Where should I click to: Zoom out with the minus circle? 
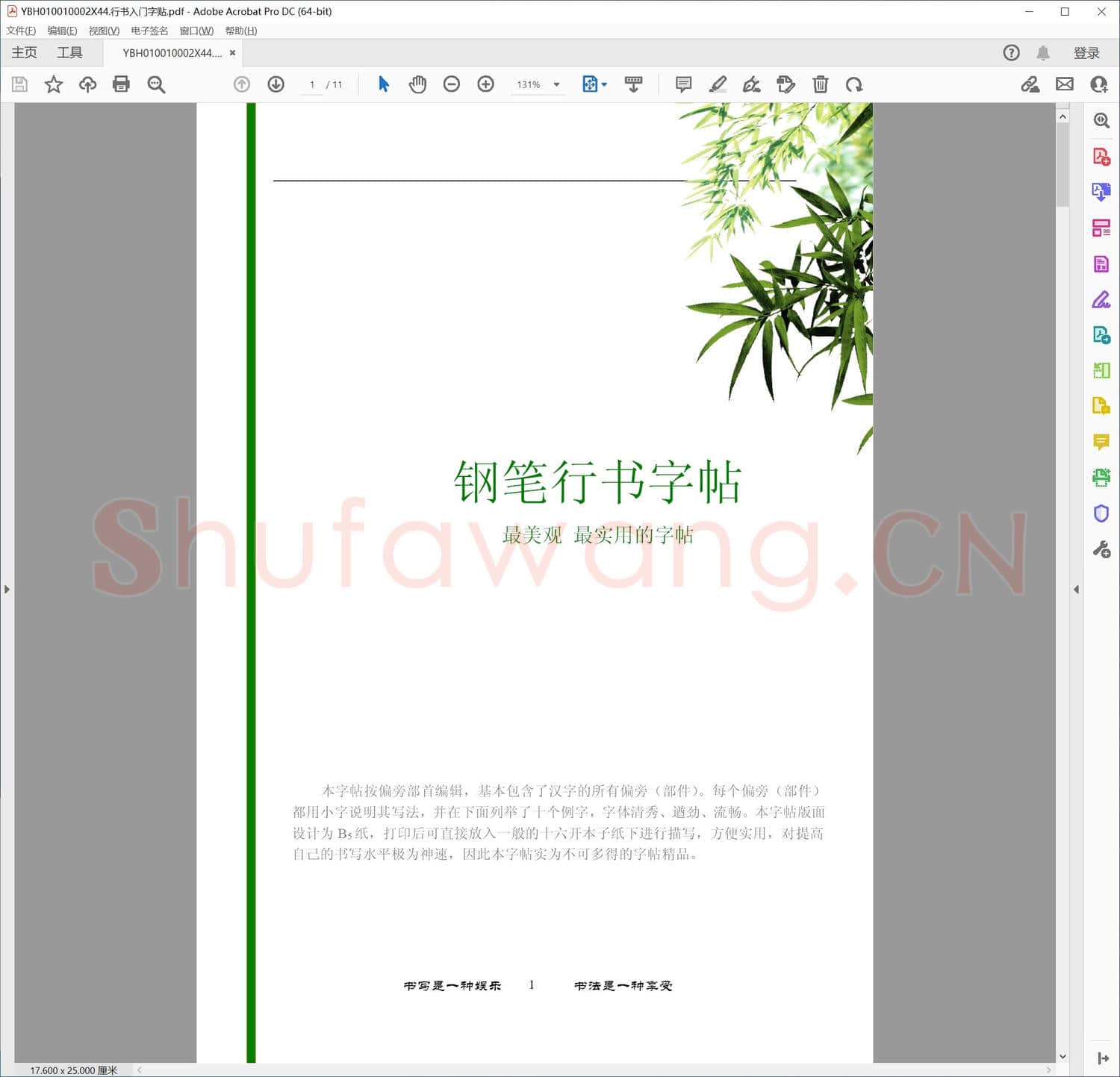(x=451, y=84)
